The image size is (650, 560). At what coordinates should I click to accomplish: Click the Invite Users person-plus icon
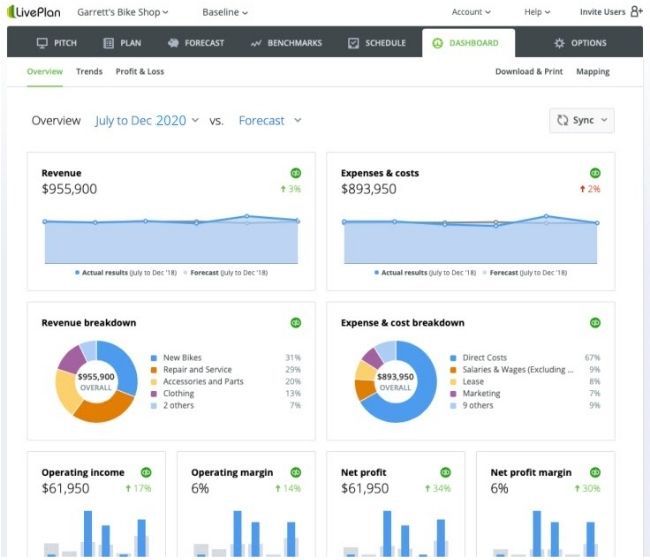[x=636, y=11]
